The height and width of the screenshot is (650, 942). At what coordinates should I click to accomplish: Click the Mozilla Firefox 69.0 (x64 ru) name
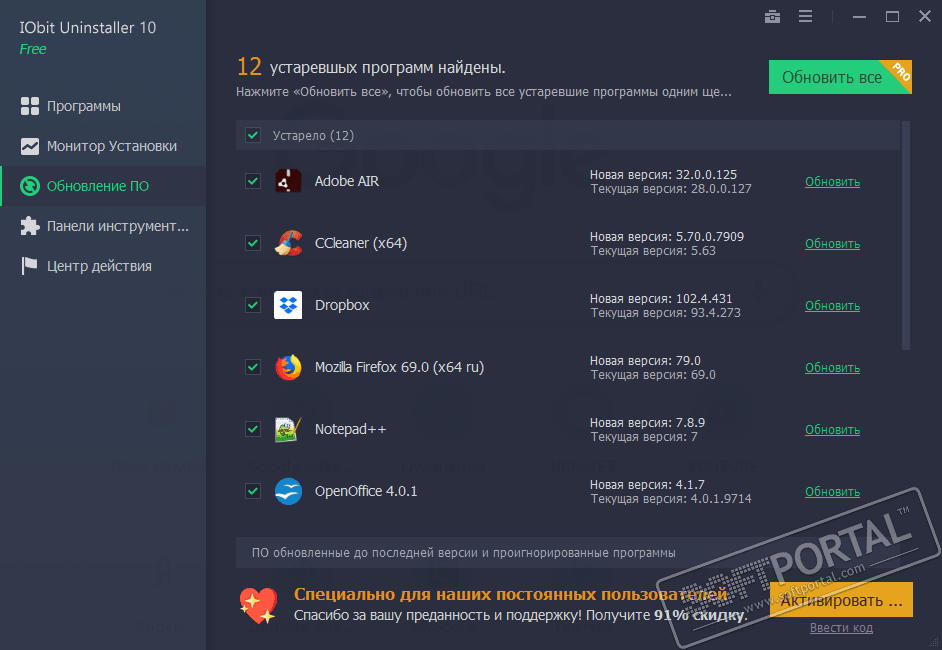399,367
